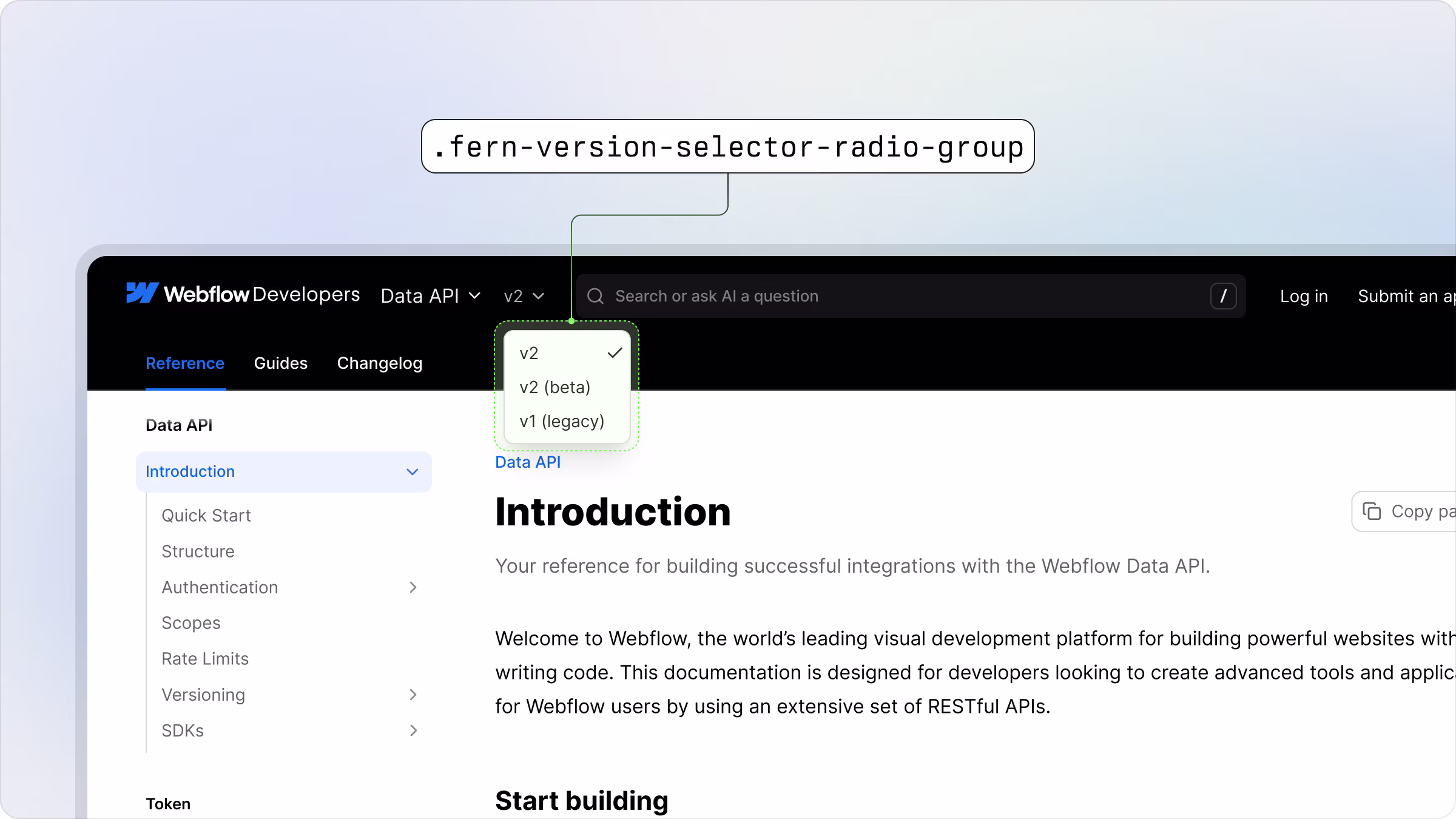The image size is (1456, 819).
Task: Select the v2 (beta) version option
Action: pos(554,387)
